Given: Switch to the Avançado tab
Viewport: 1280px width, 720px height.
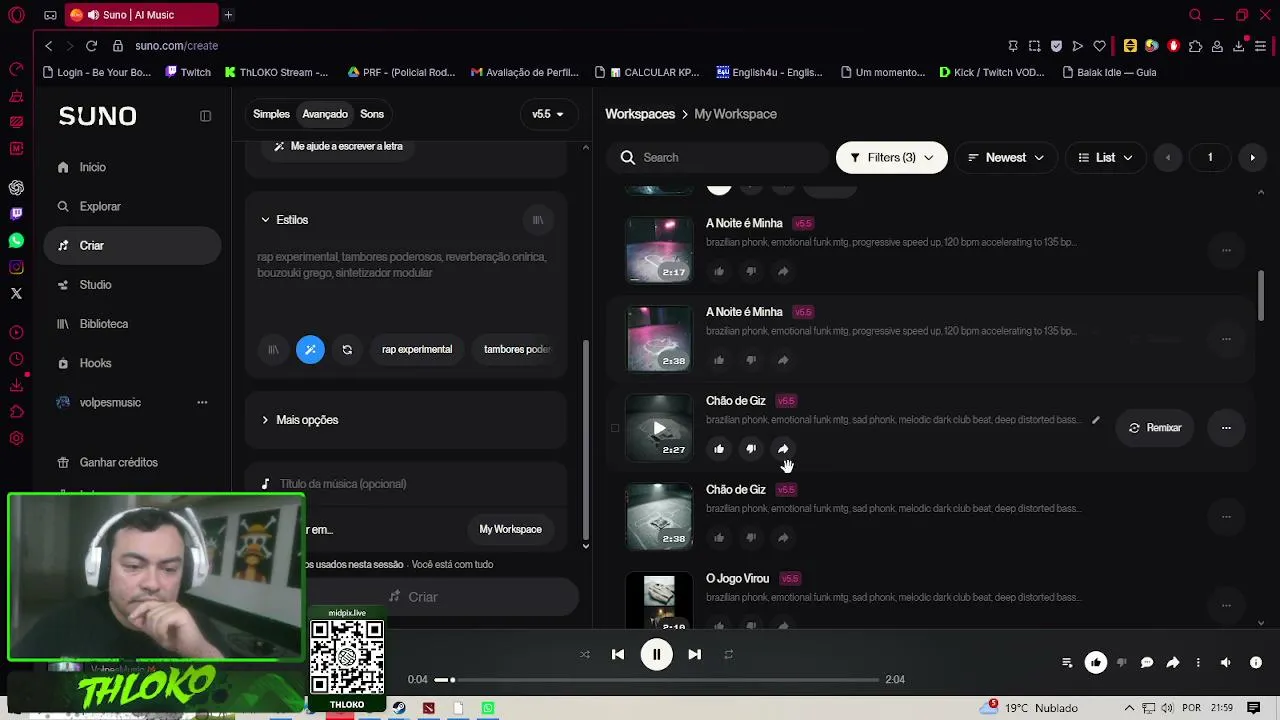Looking at the screenshot, I should click(325, 114).
